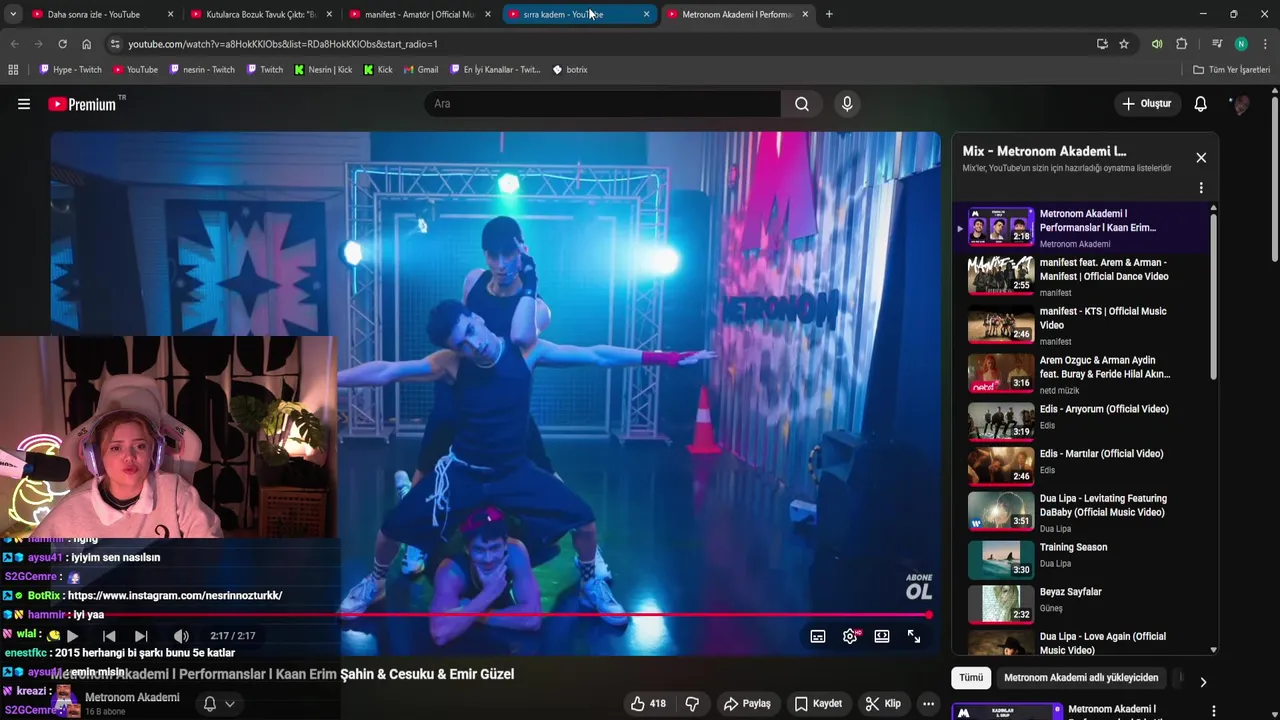Viewport: 1280px width, 720px height.
Task: Like the video with 418 likes
Action: 648,704
